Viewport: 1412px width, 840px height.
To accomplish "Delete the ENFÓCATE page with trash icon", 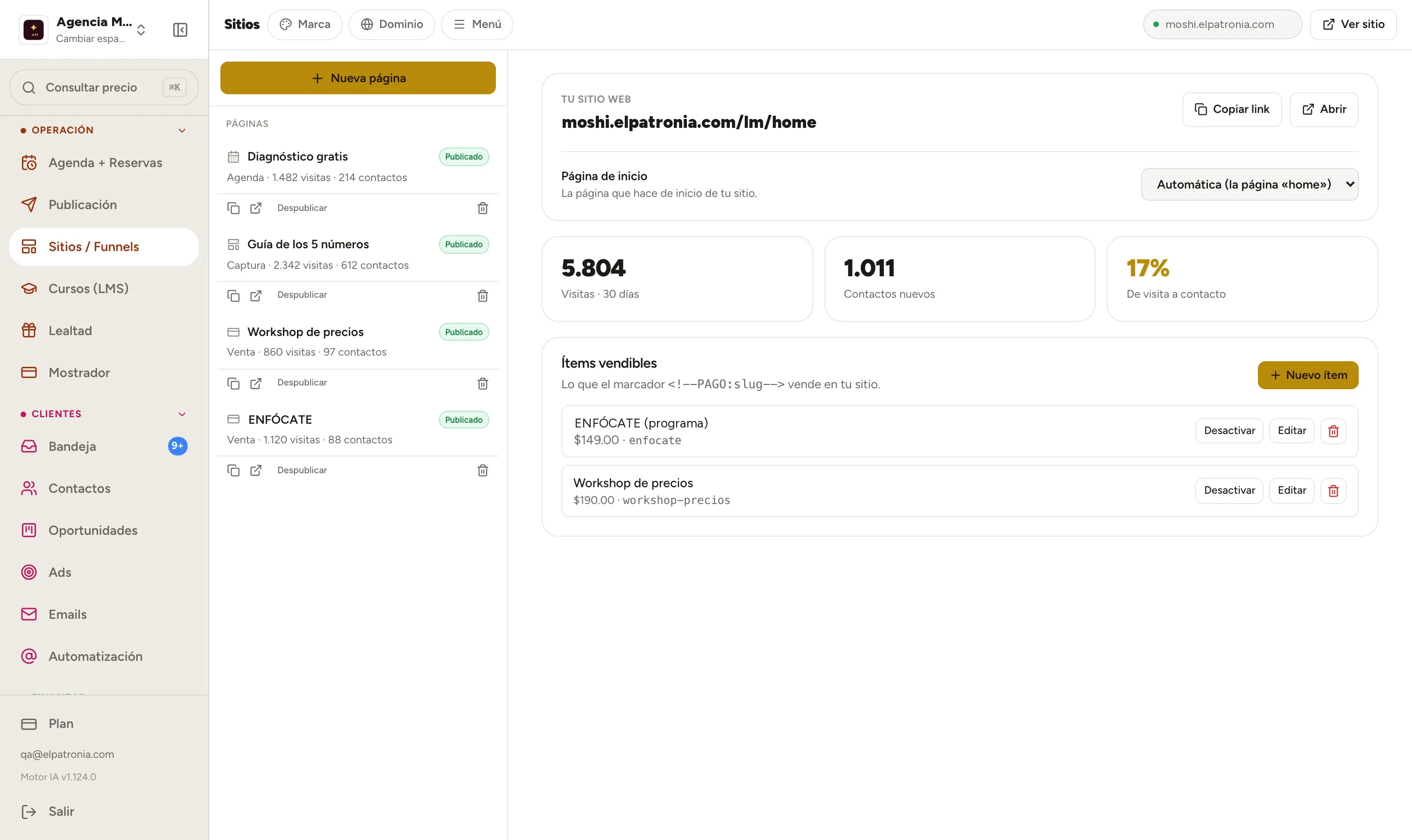I will point(482,470).
